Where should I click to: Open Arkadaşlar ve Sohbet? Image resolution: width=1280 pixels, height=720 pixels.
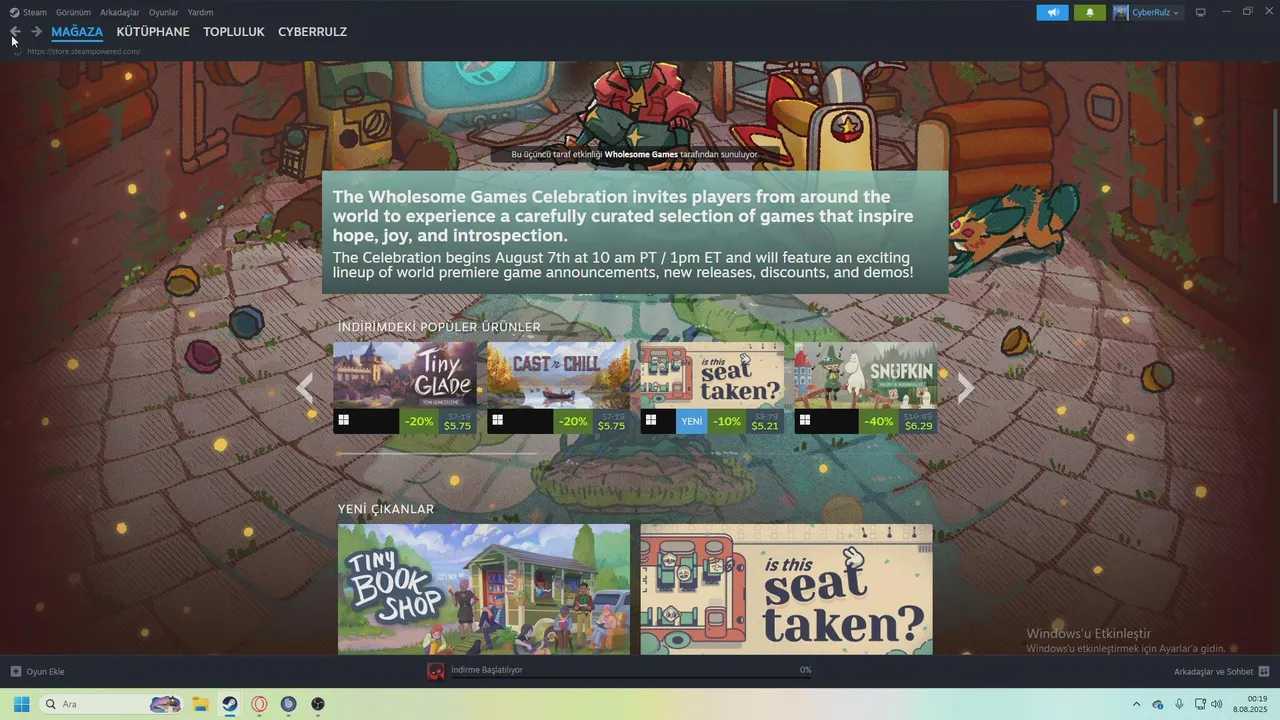click(1222, 671)
